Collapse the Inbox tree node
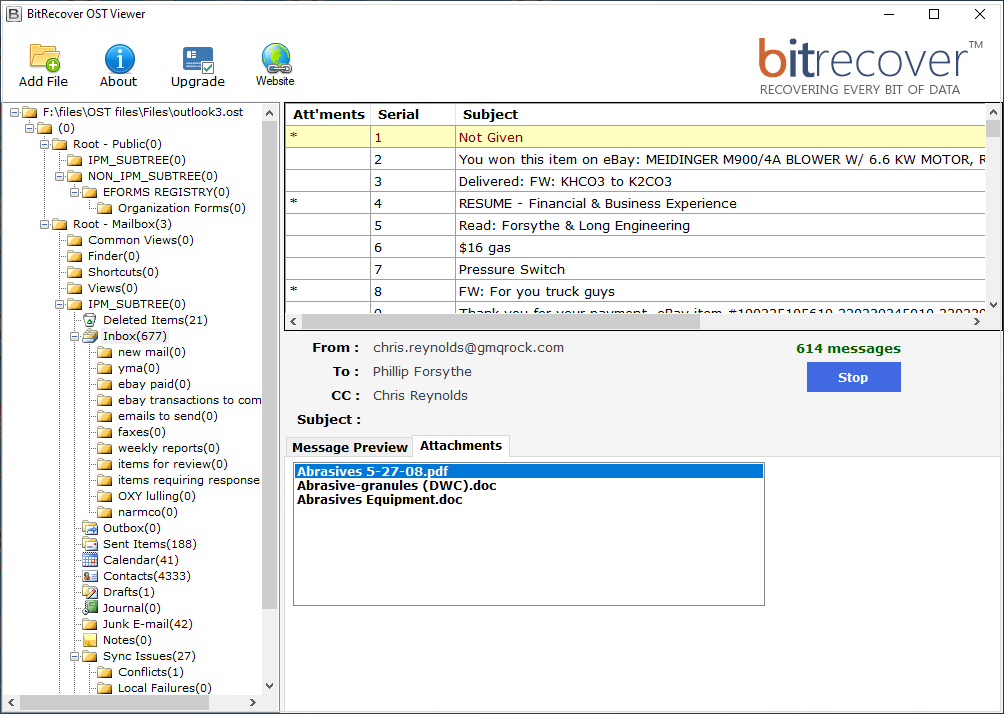 click(75, 336)
